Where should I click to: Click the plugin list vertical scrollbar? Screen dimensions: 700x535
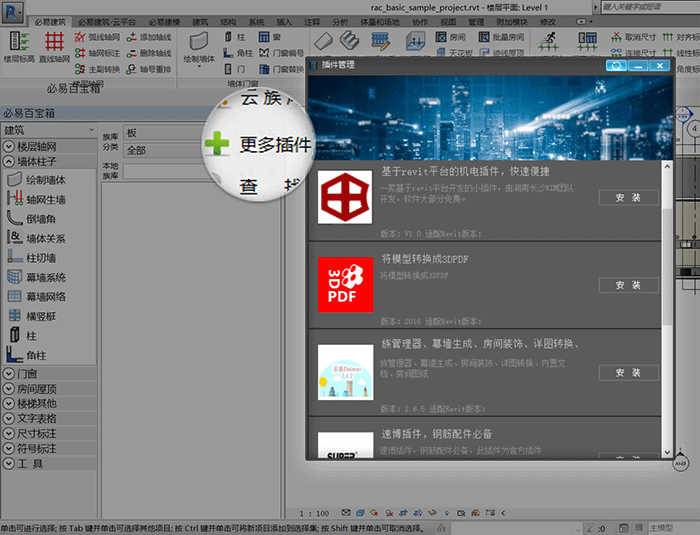pyautogui.click(x=667, y=250)
